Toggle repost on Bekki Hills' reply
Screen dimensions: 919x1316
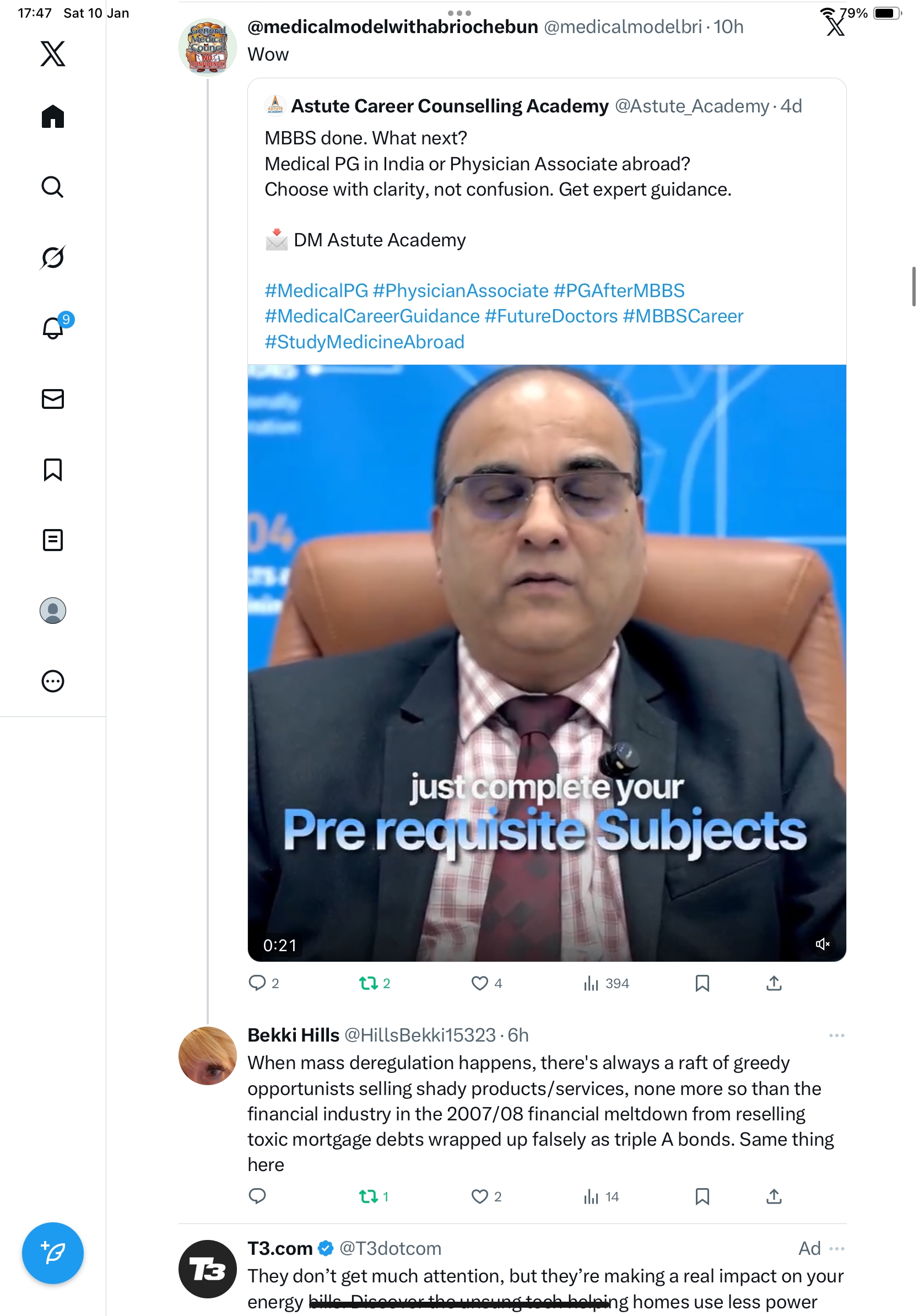coord(374,1197)
